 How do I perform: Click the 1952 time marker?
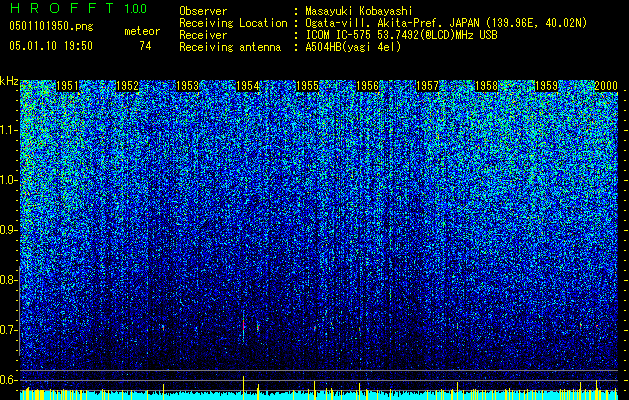tap(127, 86)
